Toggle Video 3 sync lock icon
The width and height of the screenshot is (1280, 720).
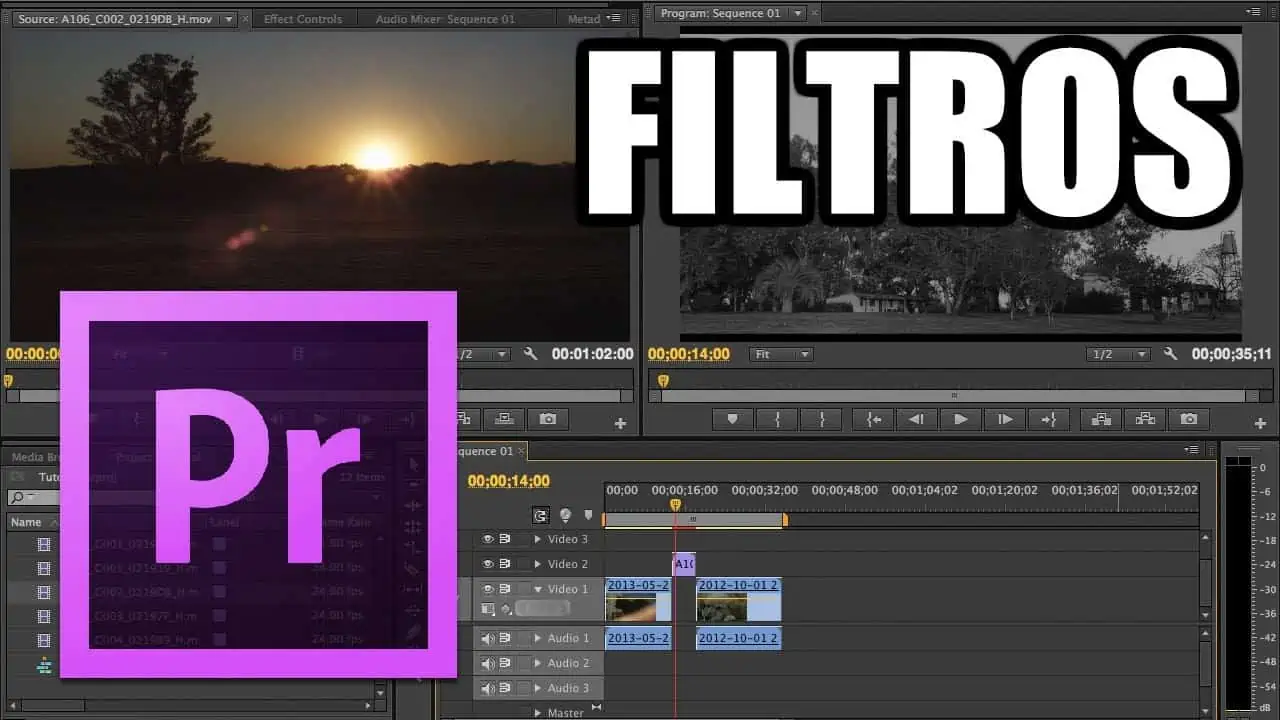coord(506,539)
